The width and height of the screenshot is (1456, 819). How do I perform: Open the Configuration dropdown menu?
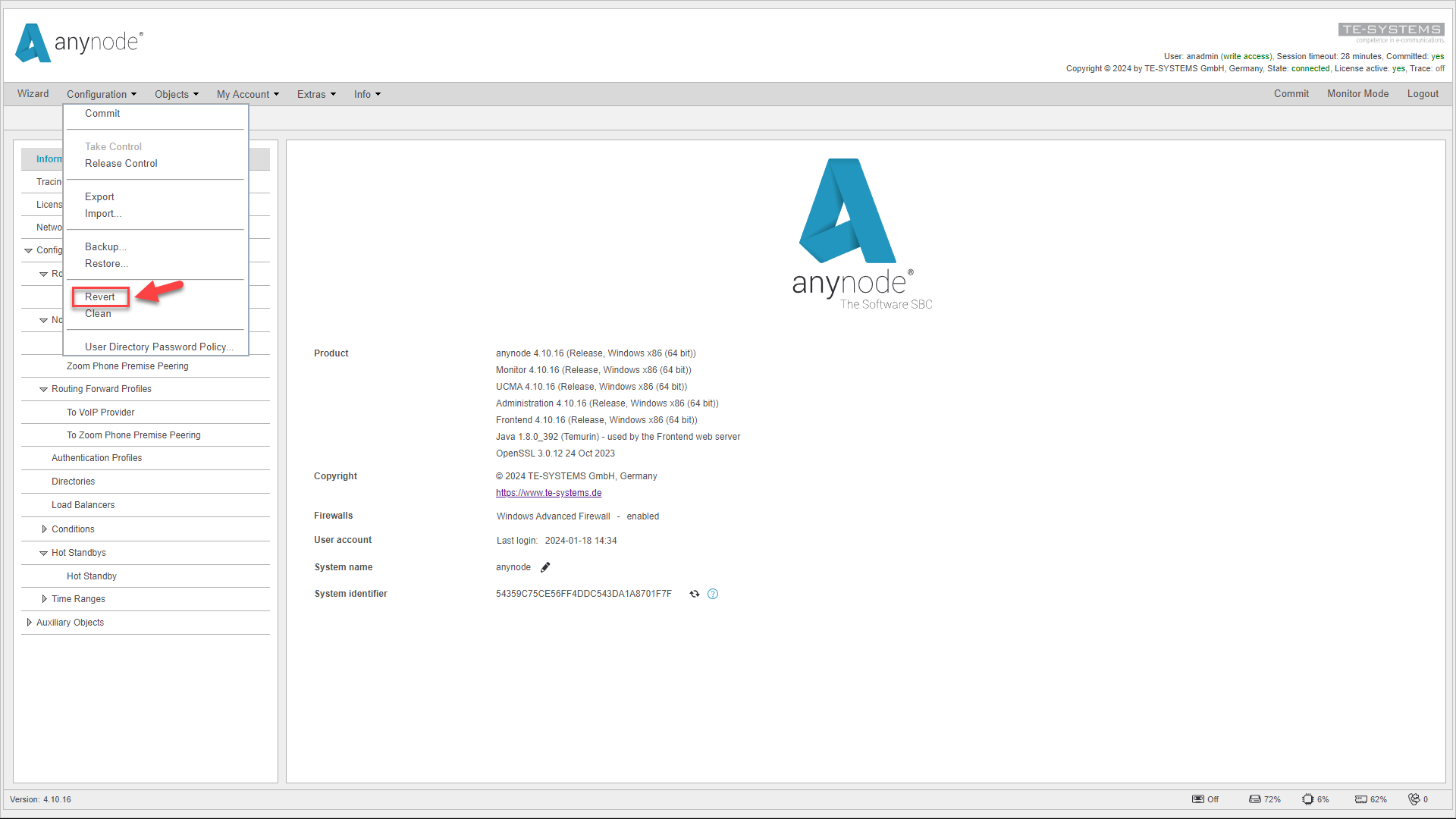pos(100,93)
